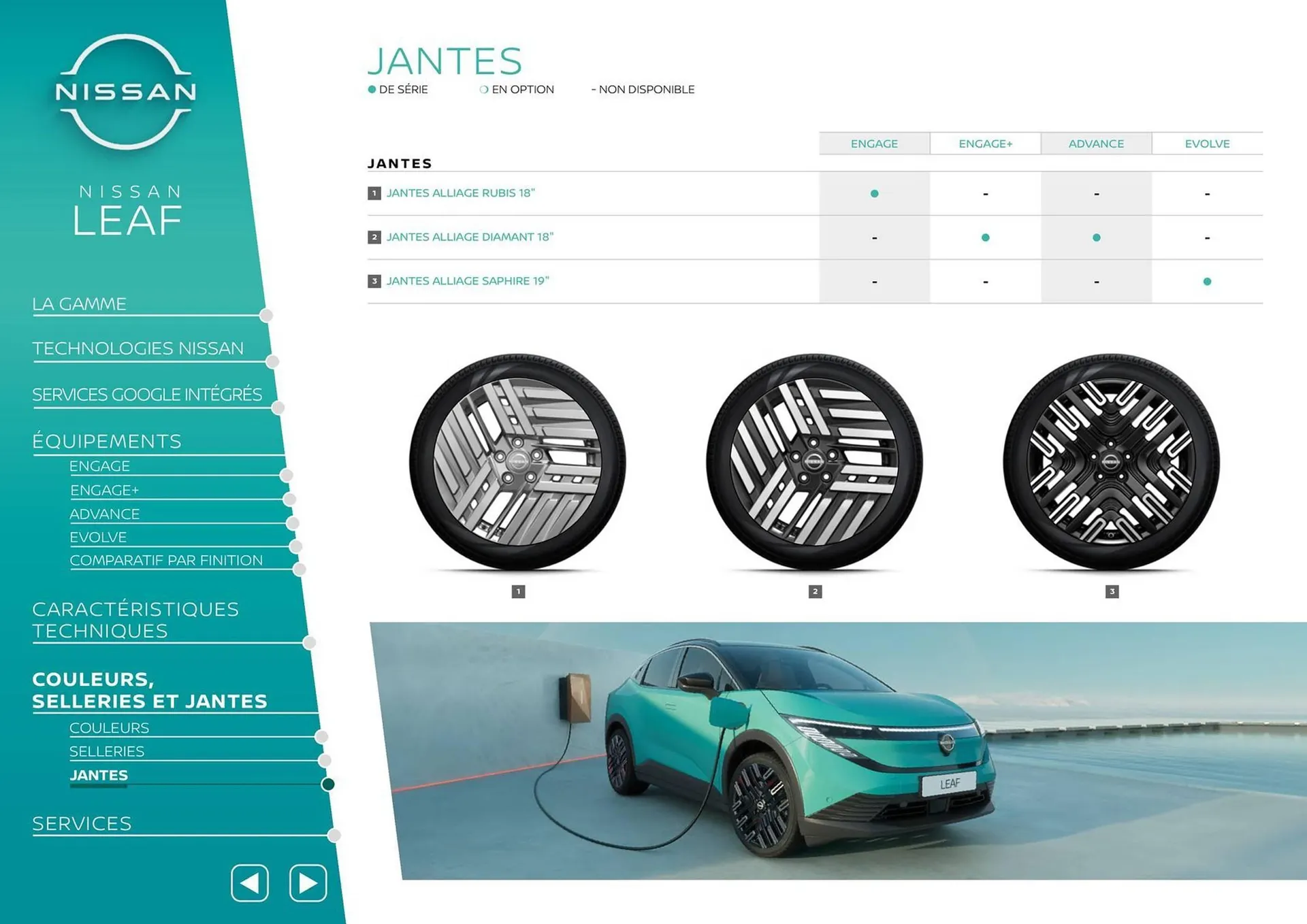This screenshot has width=1307, height=924.
Task: Click the previous page arrow button
Action: point(250,883)
